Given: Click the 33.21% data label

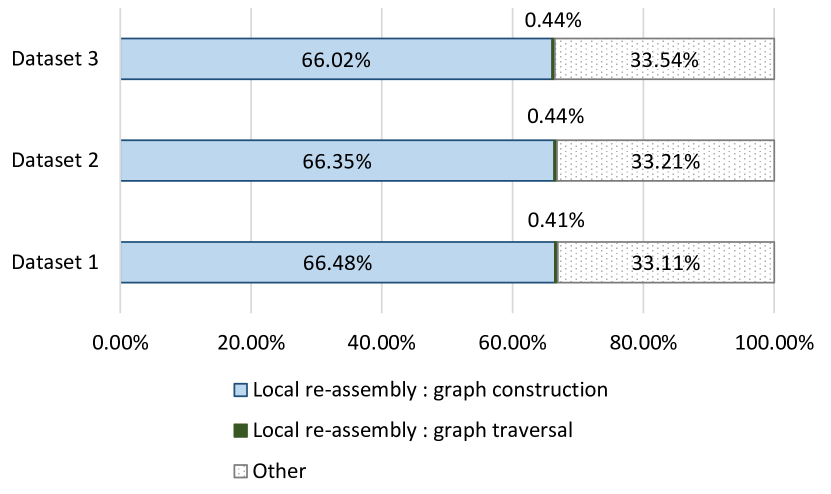Looking at the screenshot, I should pos(665,160).
